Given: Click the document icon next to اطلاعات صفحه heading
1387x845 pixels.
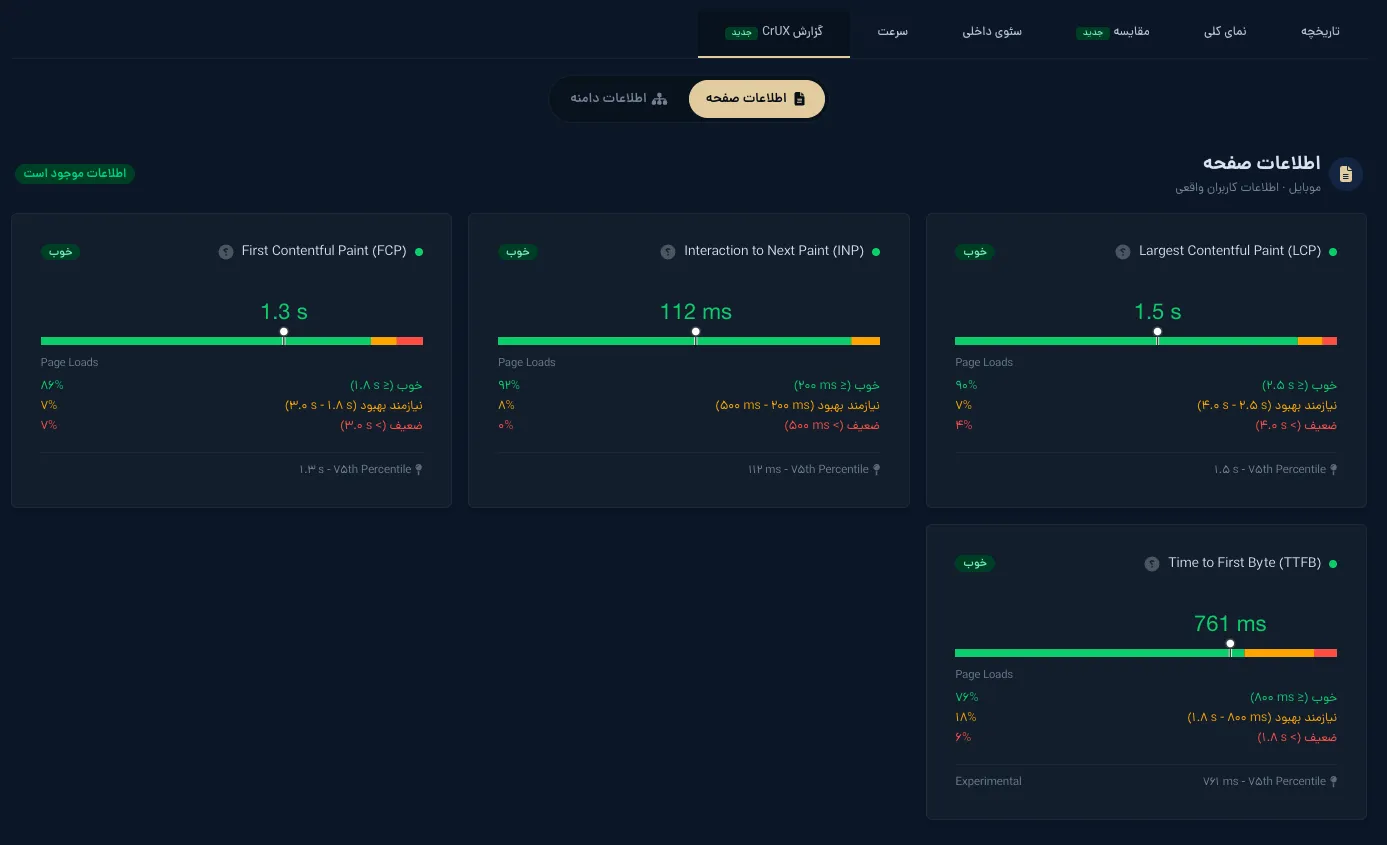Looking at the screenshot, I should [x=1346, y=174].
